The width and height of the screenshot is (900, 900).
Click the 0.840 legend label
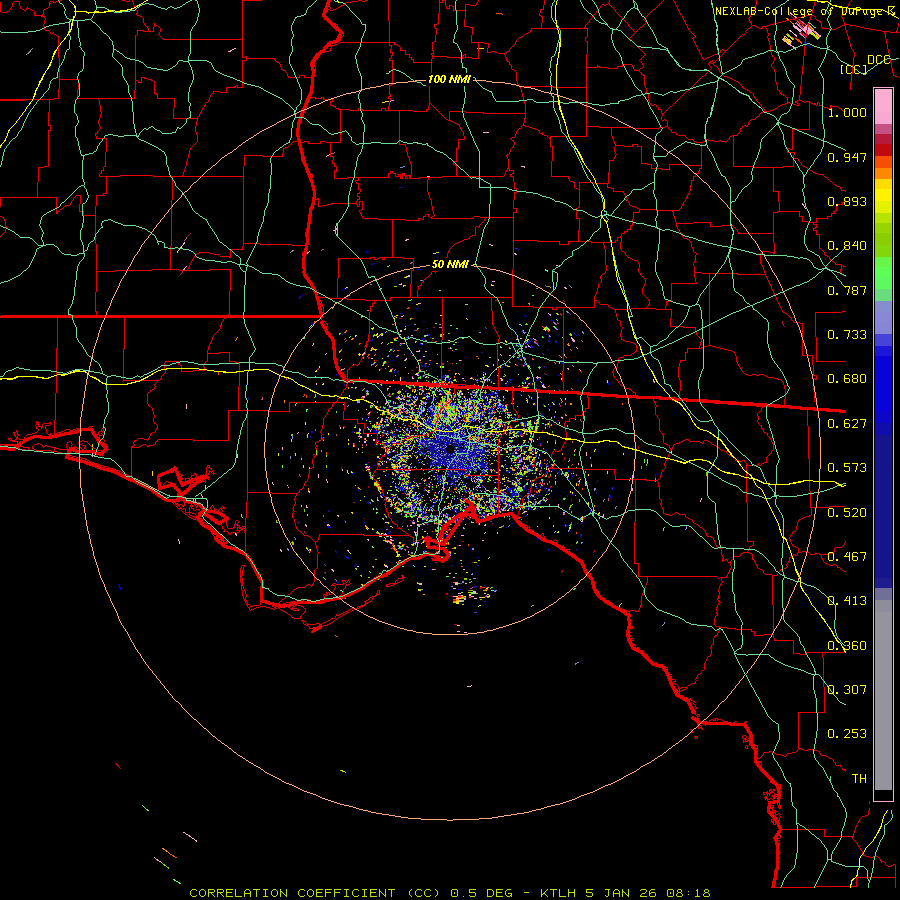pyautogui.click(x=847, y=246)
